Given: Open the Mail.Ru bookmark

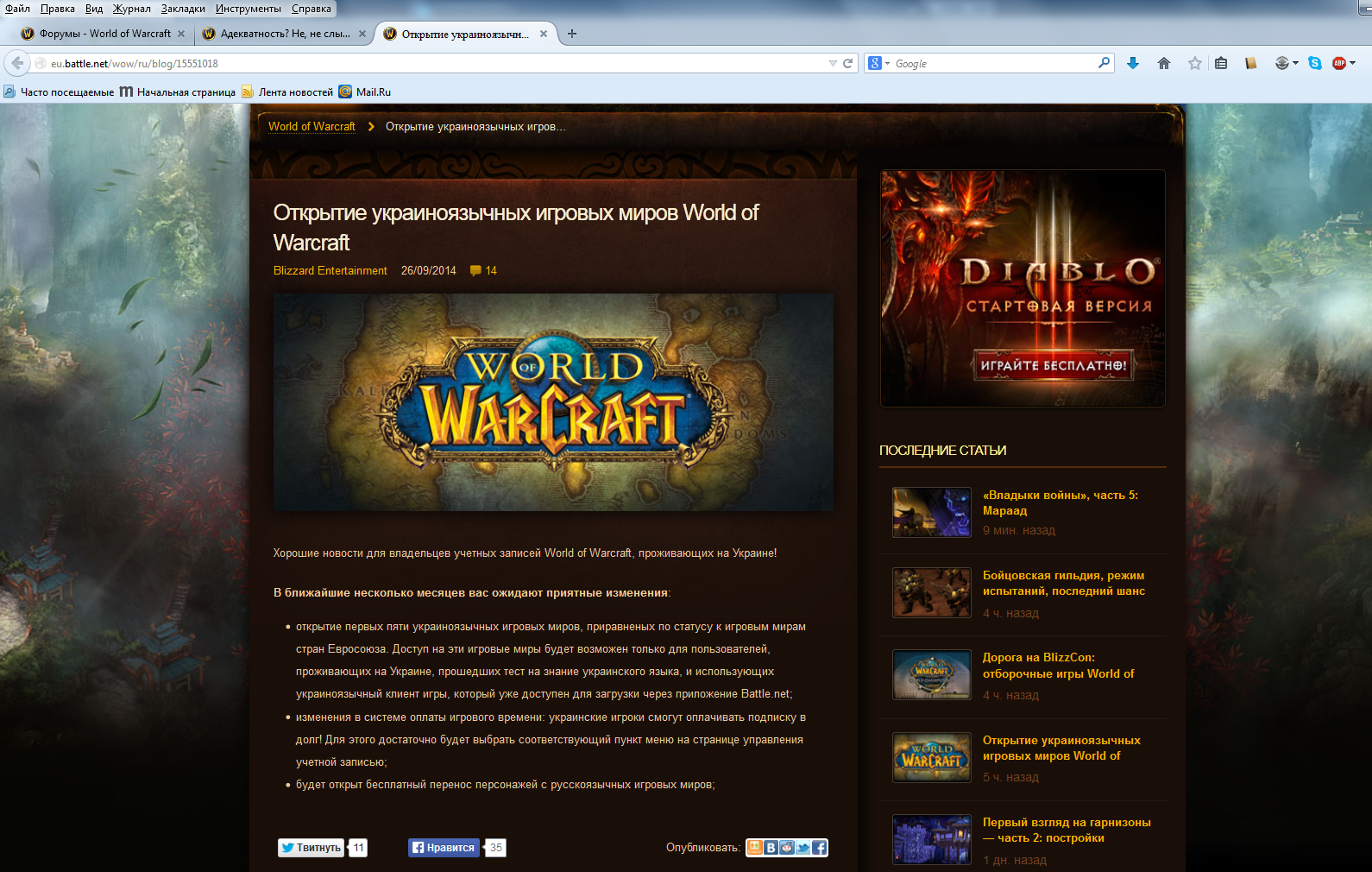Looking at the screenshot, I should 365,92.
